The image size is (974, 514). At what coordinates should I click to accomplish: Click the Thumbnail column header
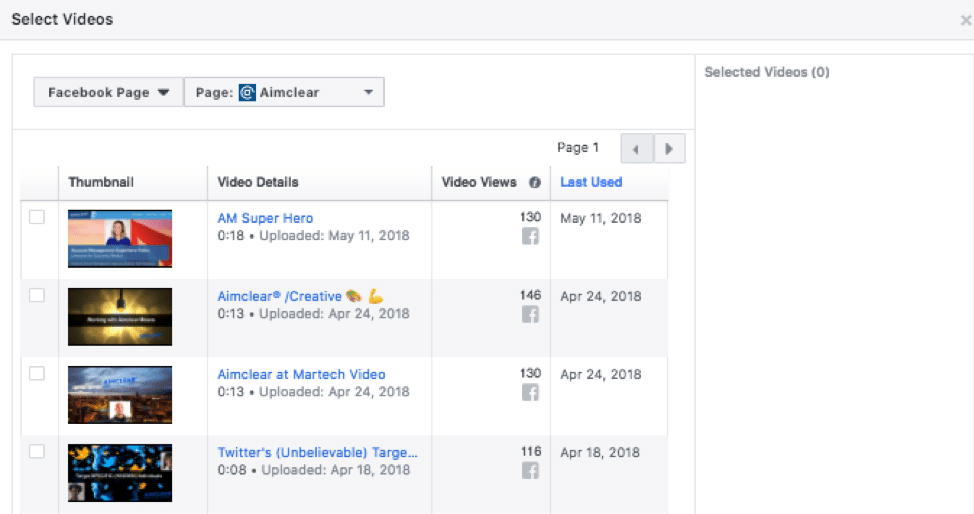point(101,182)
